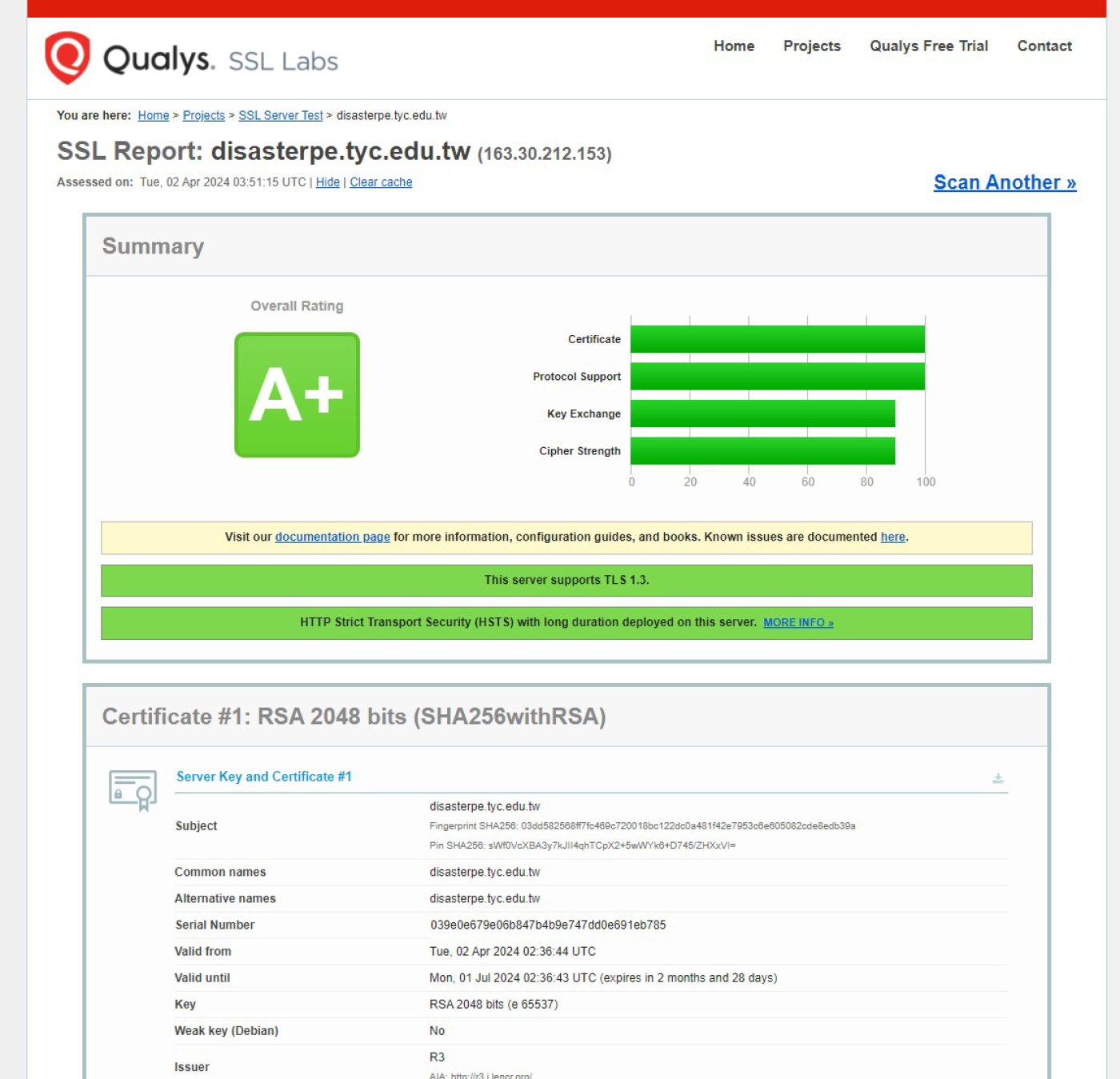The width and height of the screenshot is (1120, 1079).
Task: Click the Qualys shield logo icon
Action: click(67, 58)
